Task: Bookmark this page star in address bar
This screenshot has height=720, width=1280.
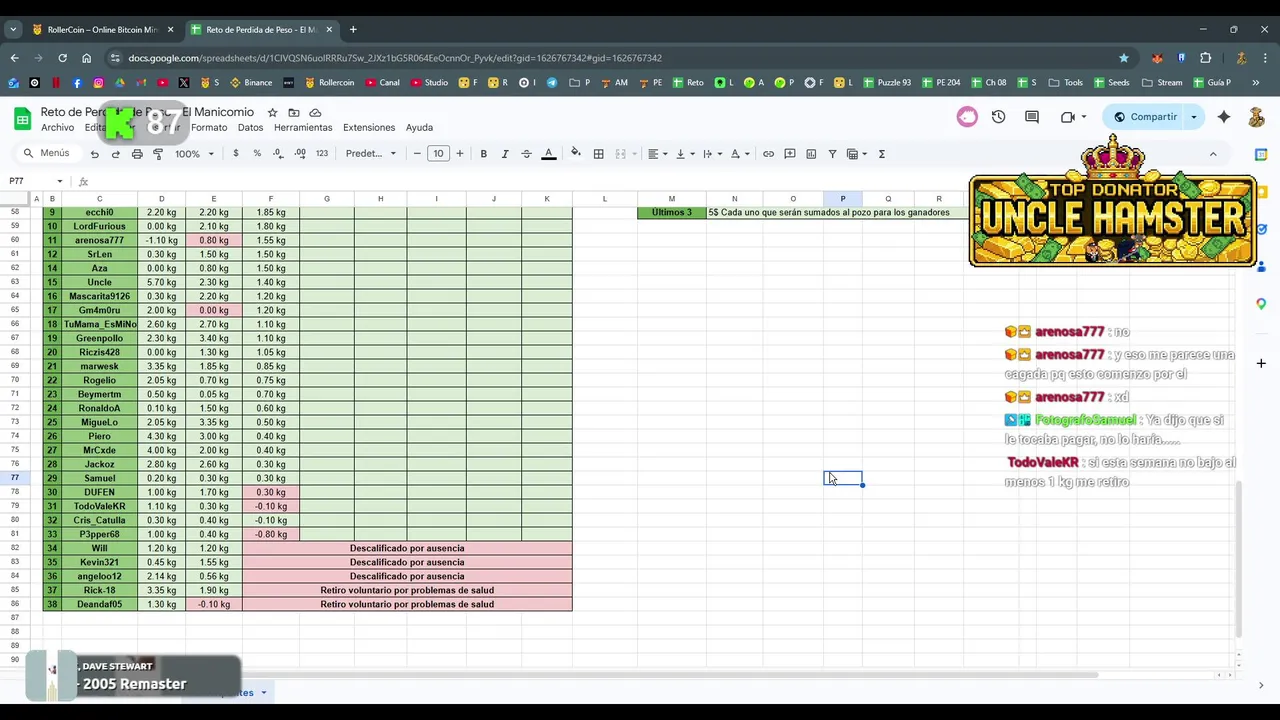Action: [1124, 58]
